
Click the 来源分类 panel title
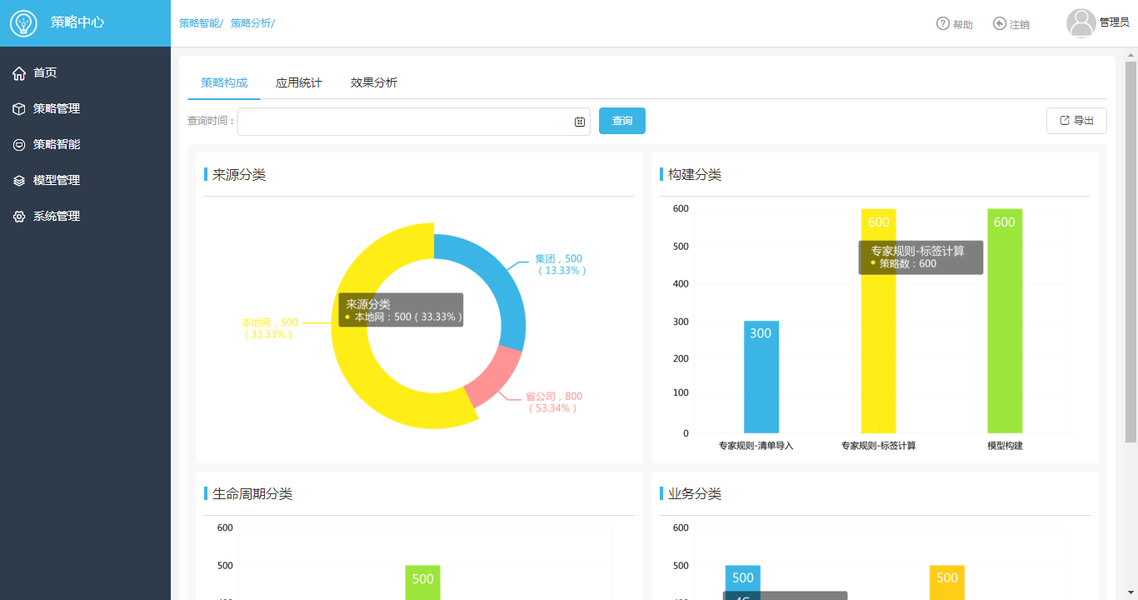pyautogui.click(x=239, y=175)
